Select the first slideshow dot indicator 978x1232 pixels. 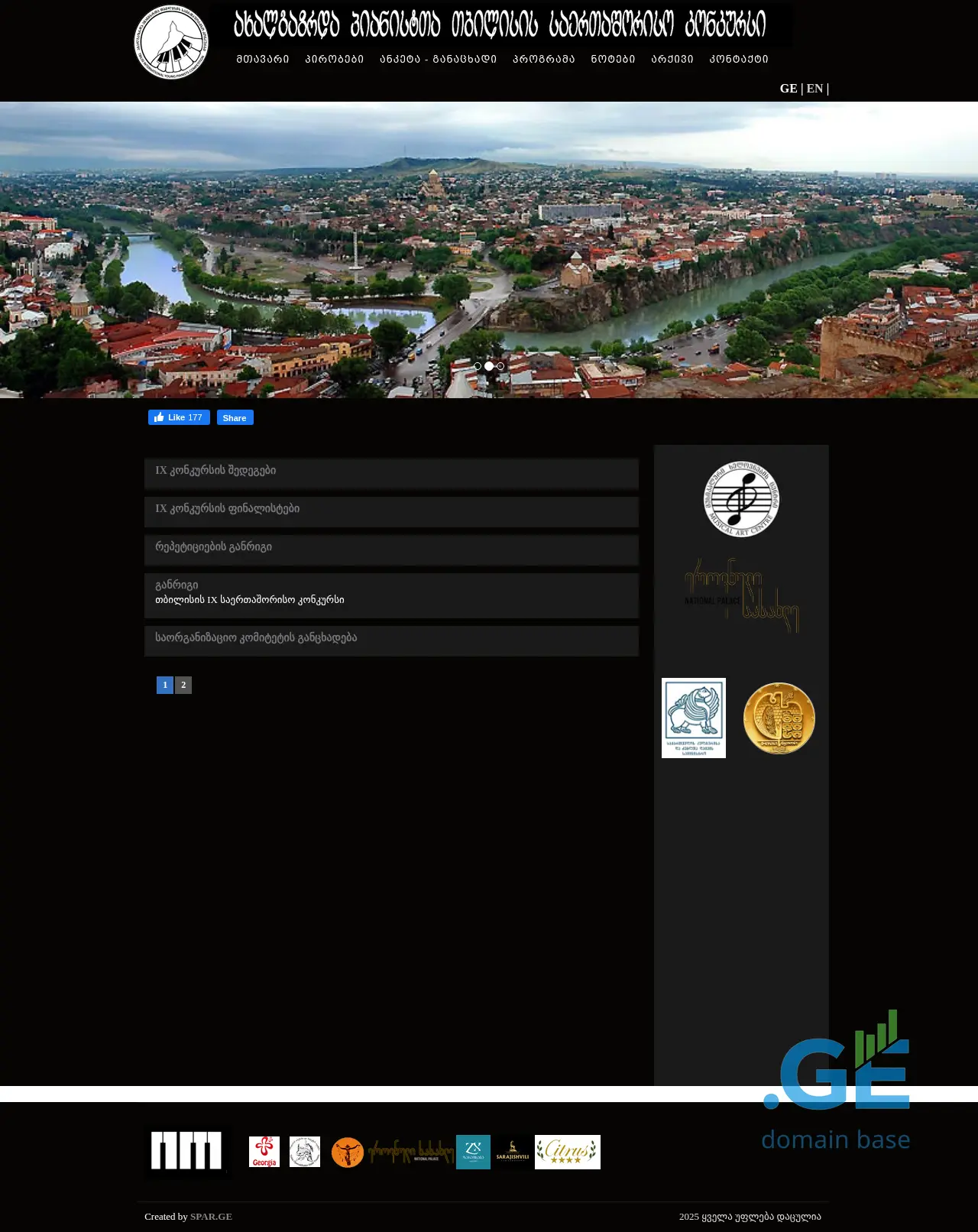pos(478,366)
